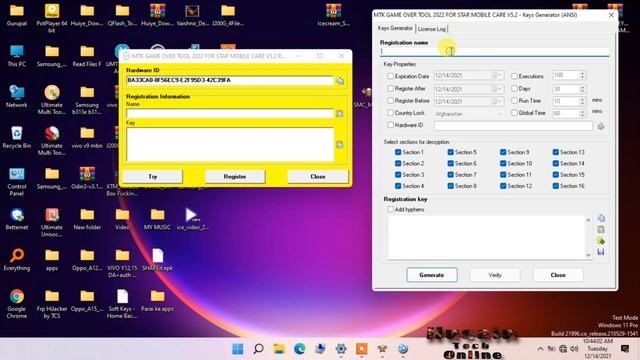Click hardware ID paste icon in Keys Generator
The image size is (640, 360).
click(x=601, y=127)
